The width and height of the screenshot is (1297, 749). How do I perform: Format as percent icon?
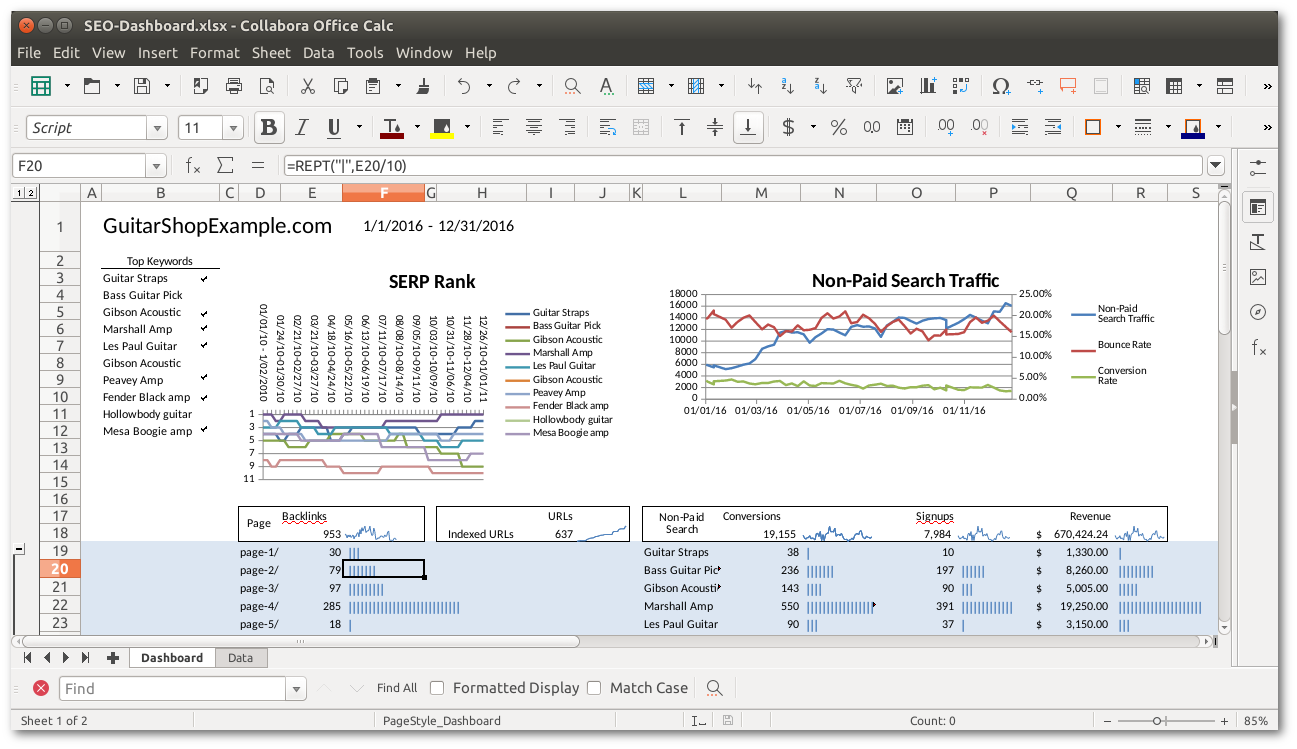pyautogui.click(x=839, y=127)
